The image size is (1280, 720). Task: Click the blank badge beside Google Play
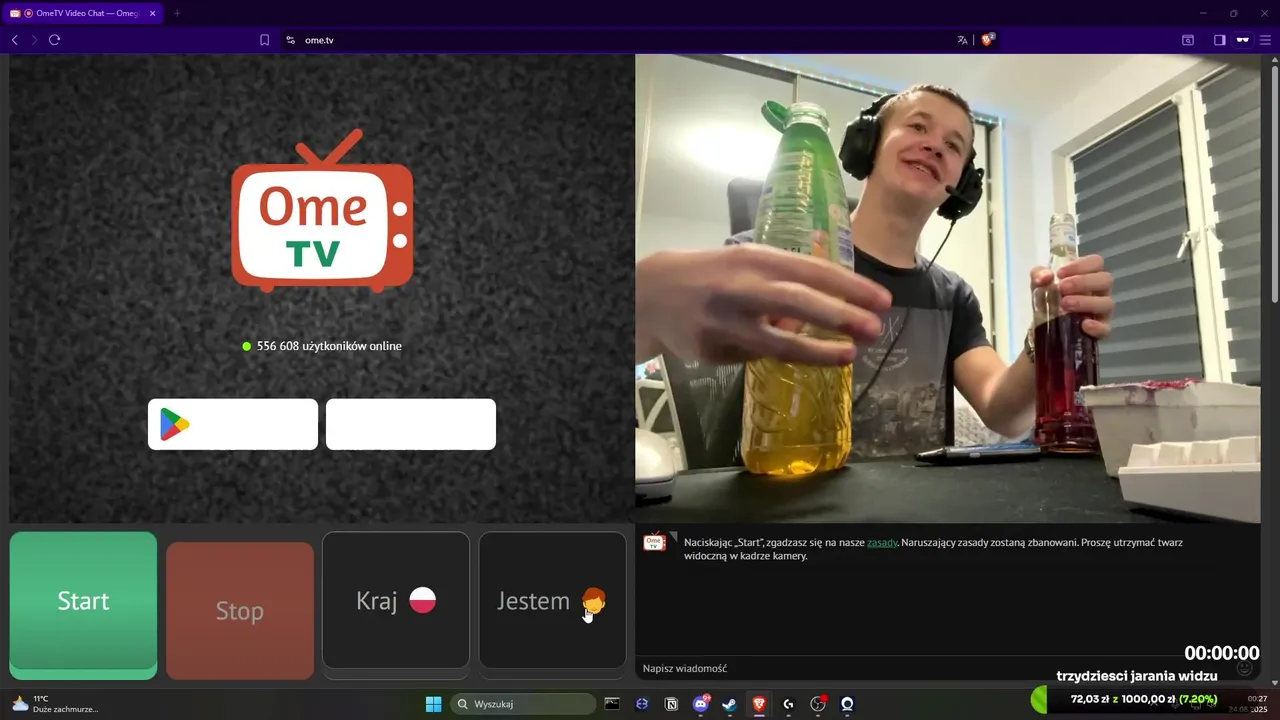point(411,424)
